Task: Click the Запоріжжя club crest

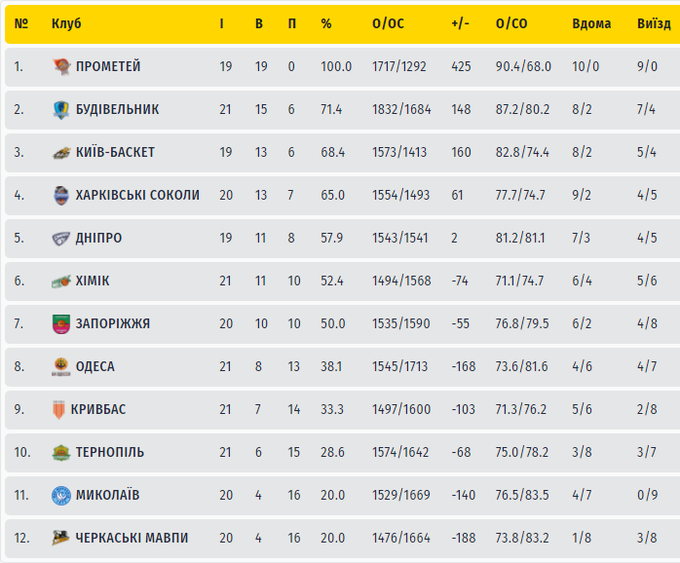Action: tap(62, 324)
